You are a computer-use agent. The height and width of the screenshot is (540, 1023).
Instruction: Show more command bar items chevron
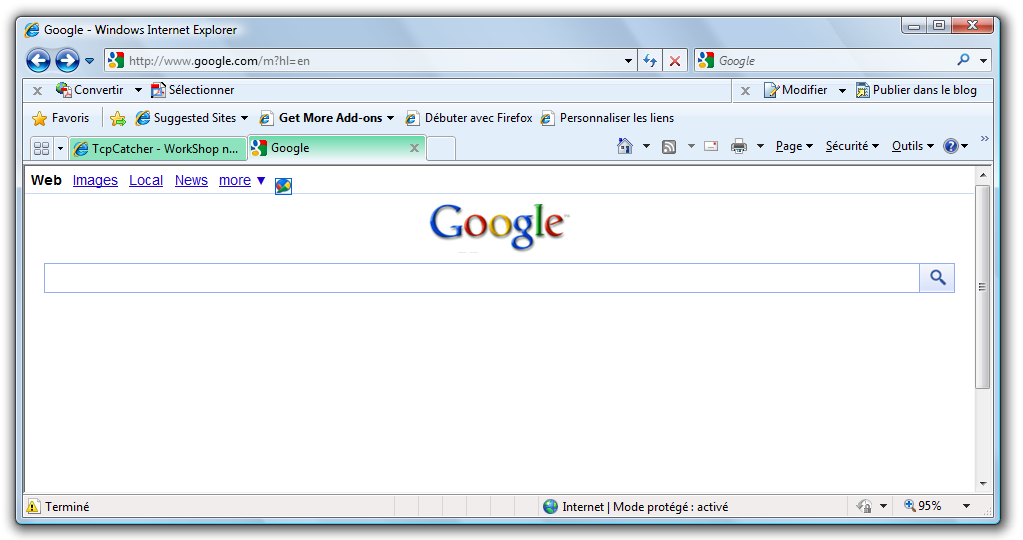pyautogui.click(x=985, y=138)
